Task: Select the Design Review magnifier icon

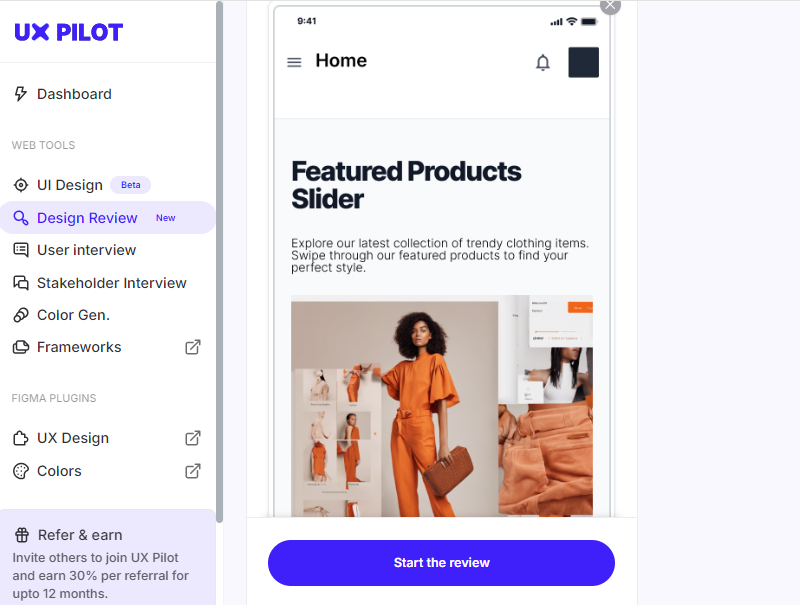Action: [x=21, y=218]
